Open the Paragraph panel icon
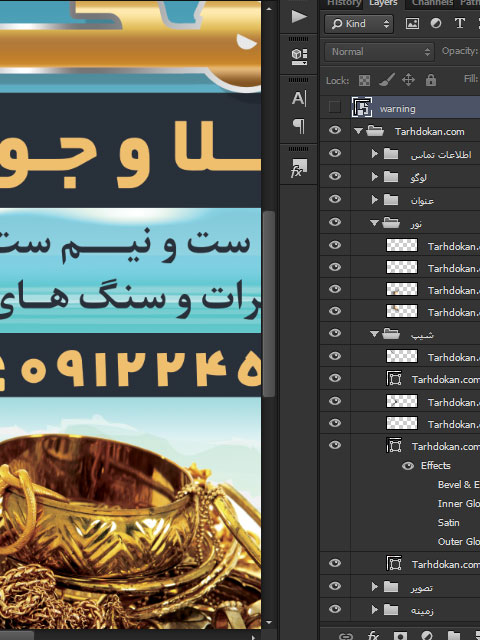 click(299, 126)
